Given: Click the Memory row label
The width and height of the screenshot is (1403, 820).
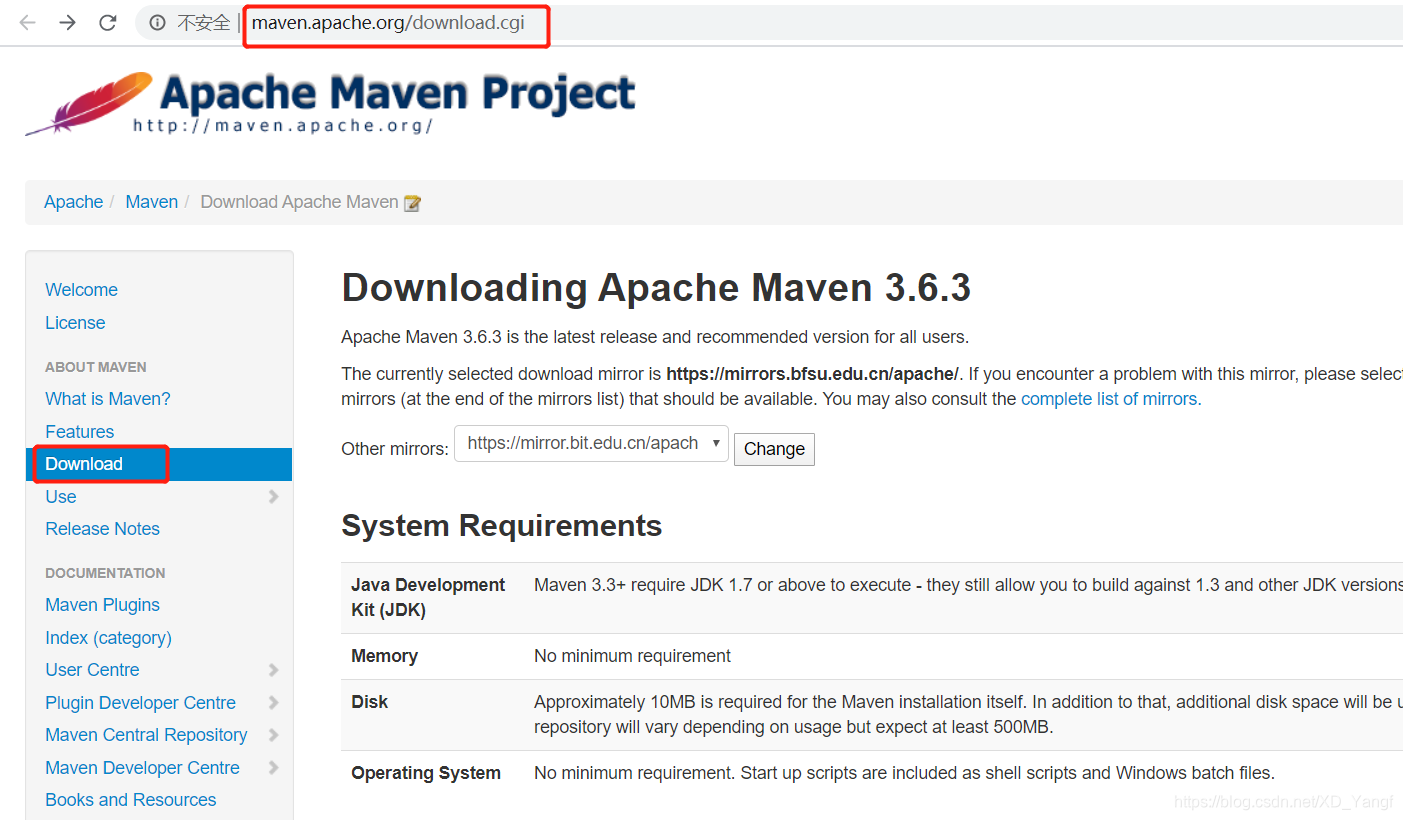Looking at the screenshot, I should point(384,656).
